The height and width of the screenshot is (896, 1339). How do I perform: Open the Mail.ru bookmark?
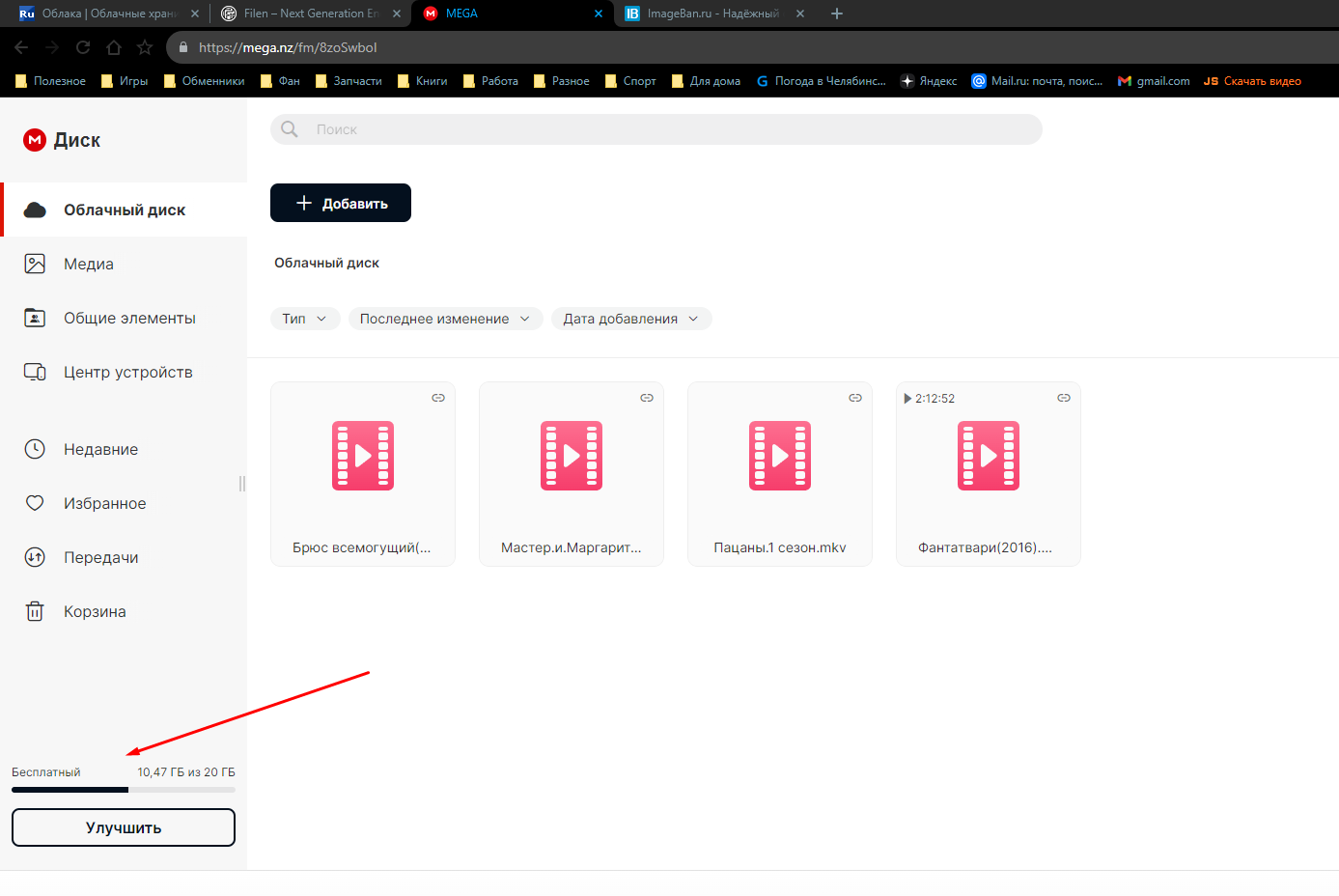coord(1037,81)
